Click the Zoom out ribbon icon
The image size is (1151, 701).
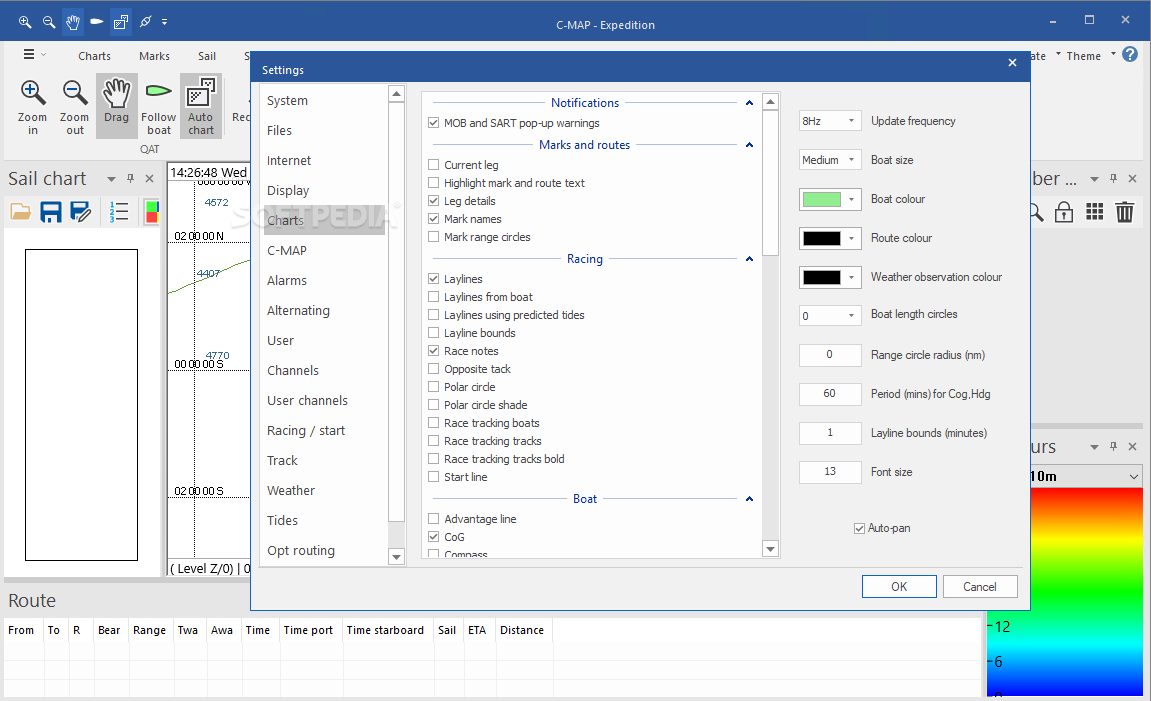(x=74, y=106)
